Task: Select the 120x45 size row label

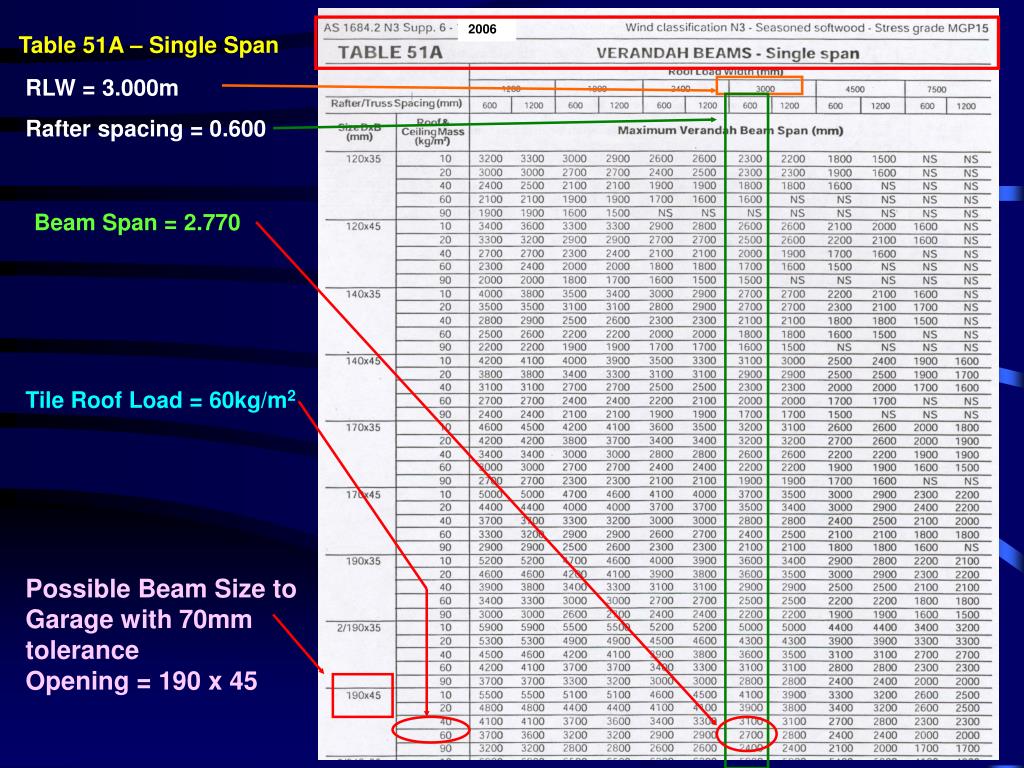Action: pyautogui.click(x=363, y=226)
